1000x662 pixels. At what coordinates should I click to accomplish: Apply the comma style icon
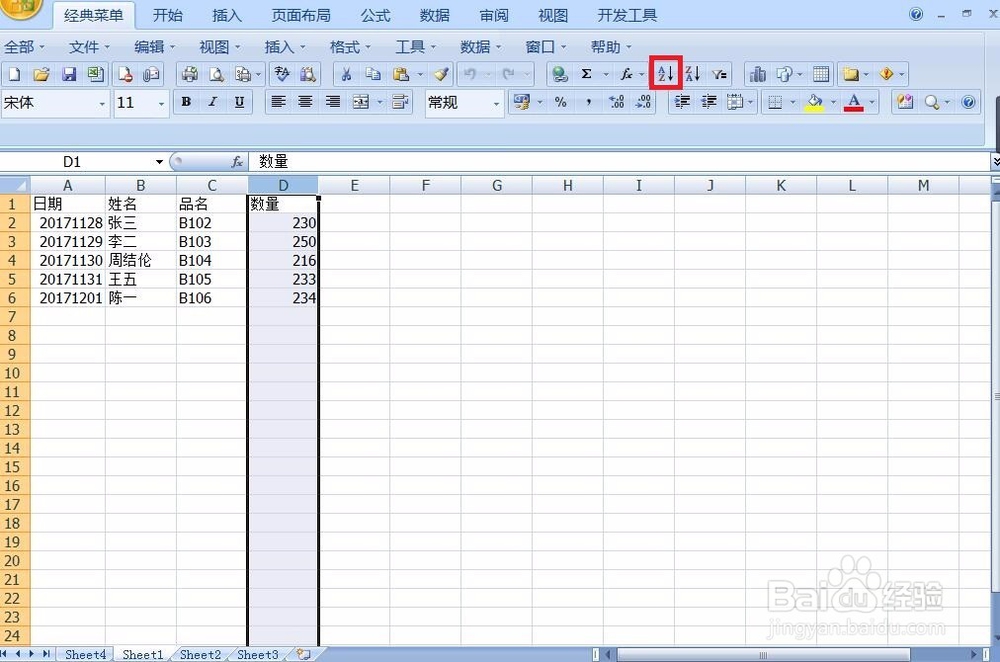coord(588,102)
